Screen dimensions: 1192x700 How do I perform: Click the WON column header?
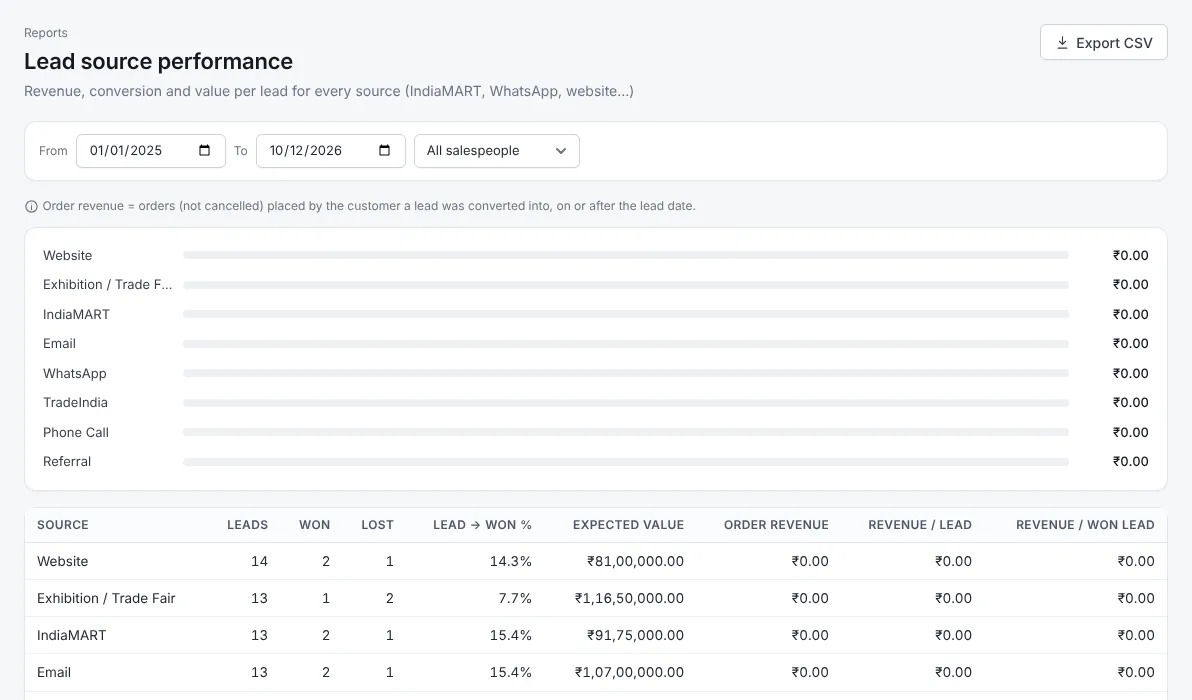(x=314, y=524)
